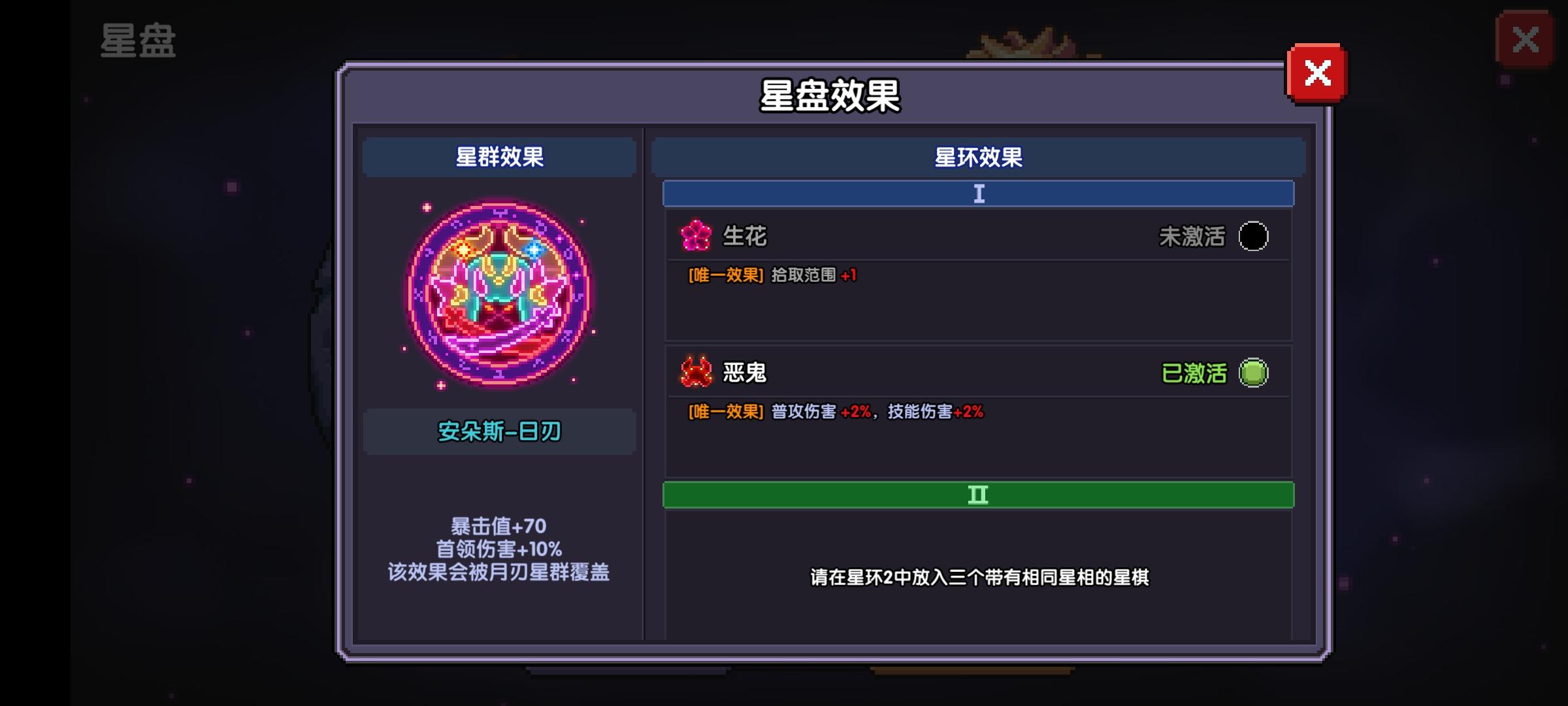Image resolution: width=1568 pixels, height=706 pixels.
Task: Select the 星环效果 tab header
Action: [978, 157]
